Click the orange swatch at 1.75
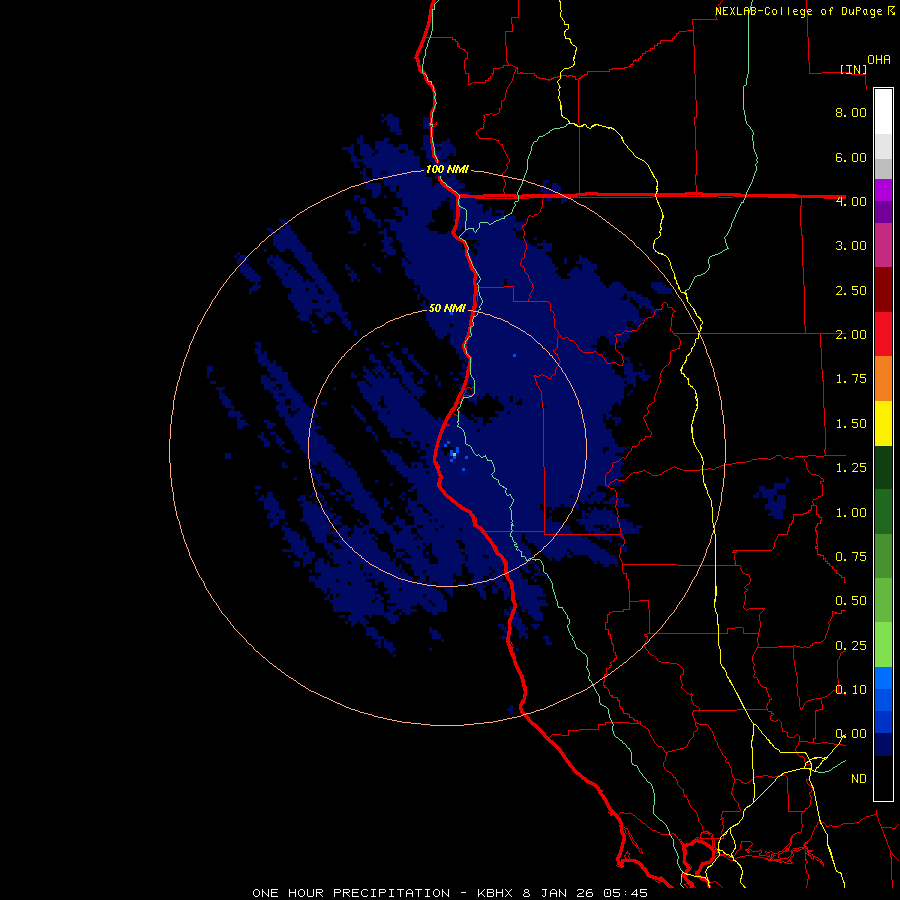This screenshot has height=900, width=900. [x=883, y=379]
